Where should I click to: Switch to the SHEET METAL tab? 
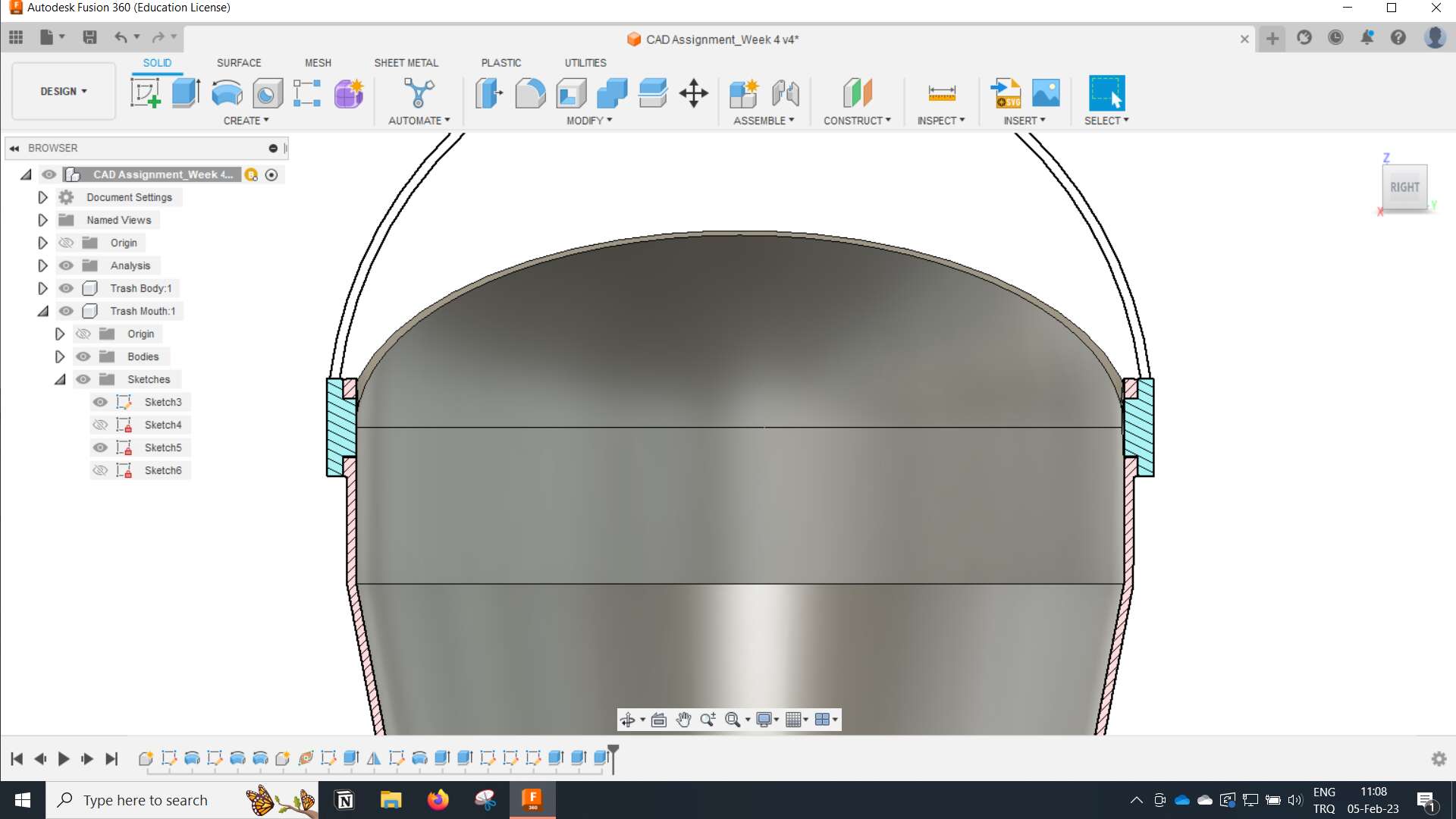406,63
